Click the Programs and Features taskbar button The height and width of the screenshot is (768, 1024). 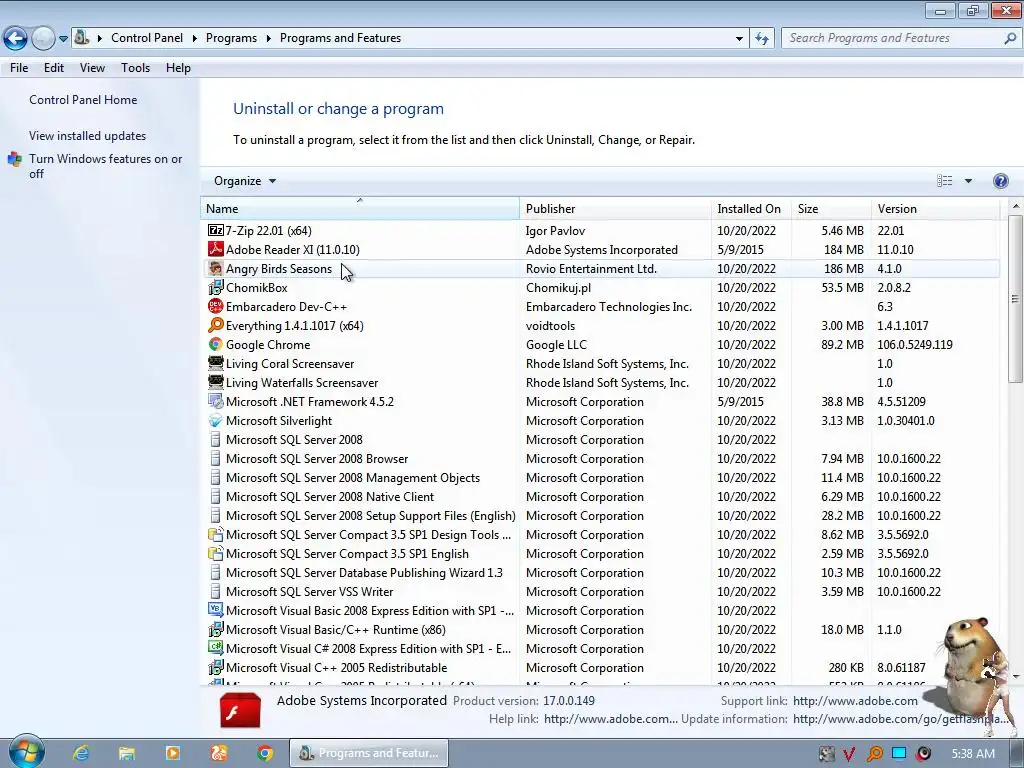(x=369, y=753)
